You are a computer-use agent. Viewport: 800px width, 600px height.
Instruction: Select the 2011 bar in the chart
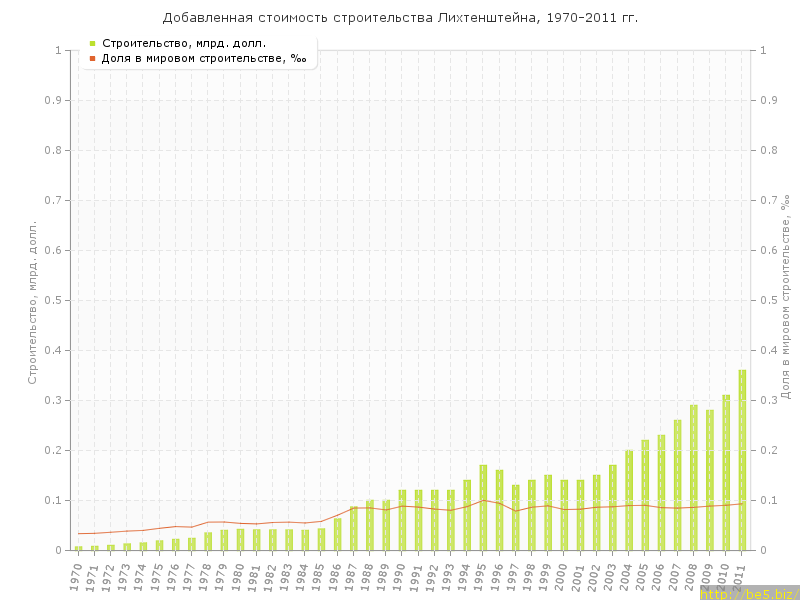(742, 460)
